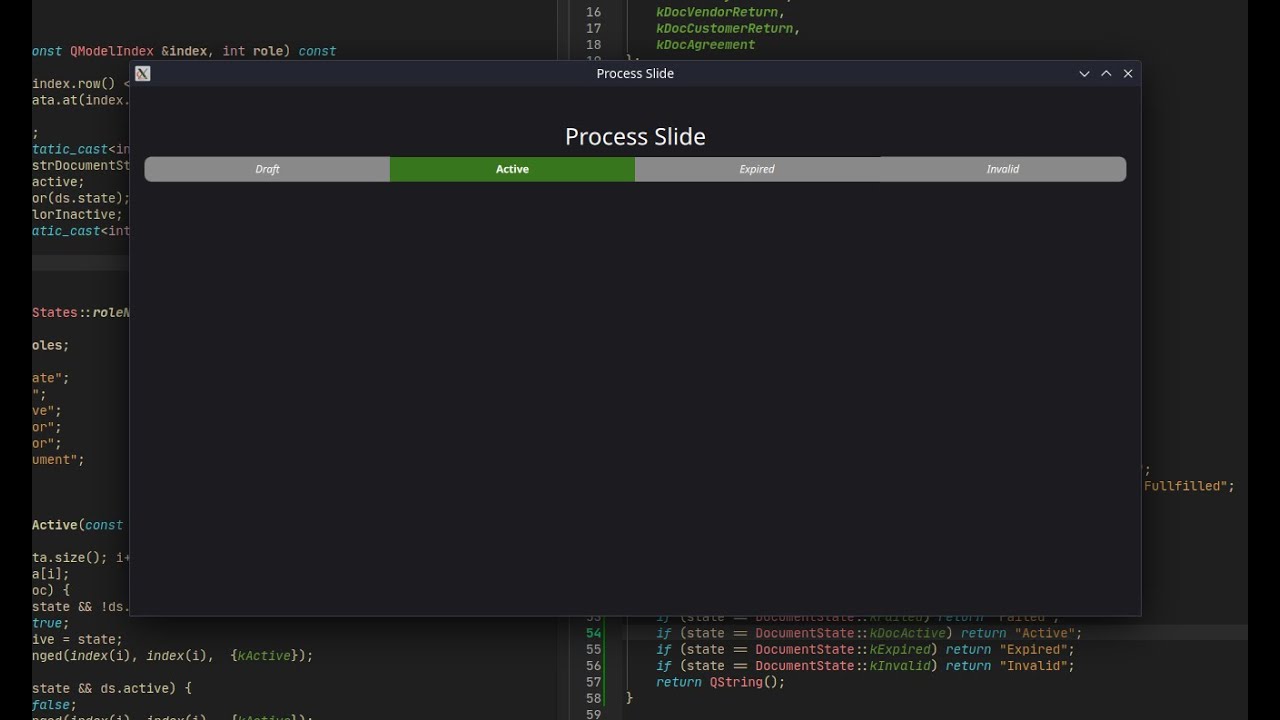Click kActive in dataChanged line of left editor
Viewport: 1280px width, 720px height.
tap(264, 655)
